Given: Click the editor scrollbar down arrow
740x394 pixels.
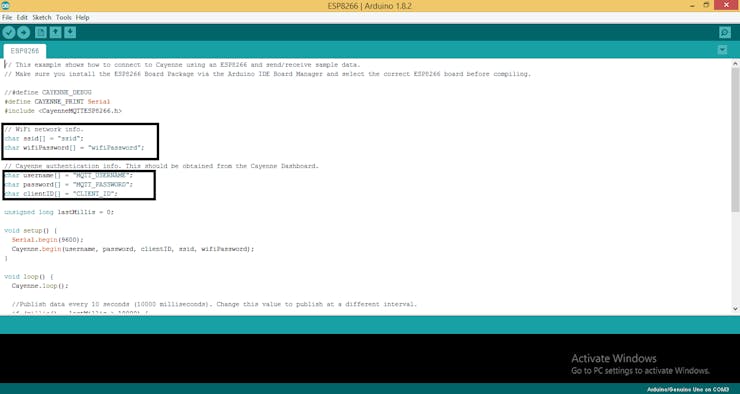Looking at the screenshot, I should click(735, 309).
